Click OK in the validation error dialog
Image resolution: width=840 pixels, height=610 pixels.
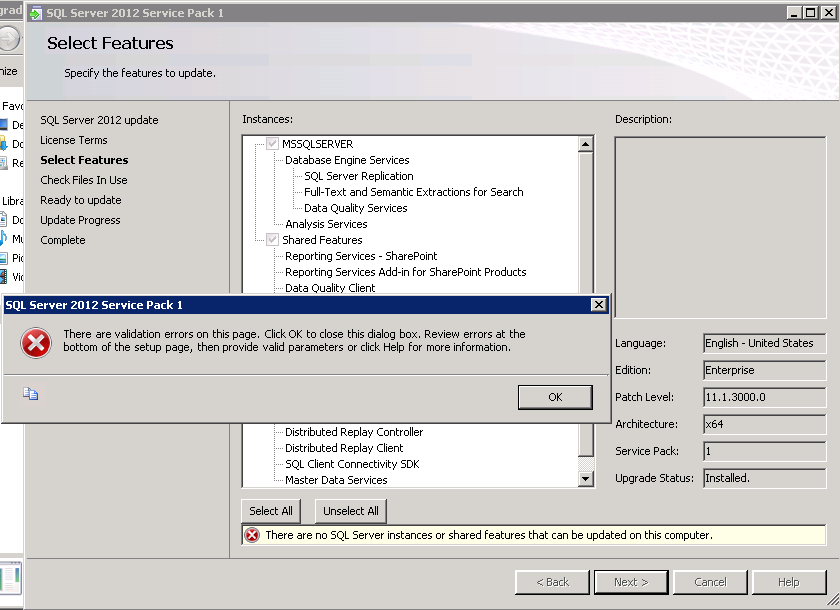pos(555,397)
